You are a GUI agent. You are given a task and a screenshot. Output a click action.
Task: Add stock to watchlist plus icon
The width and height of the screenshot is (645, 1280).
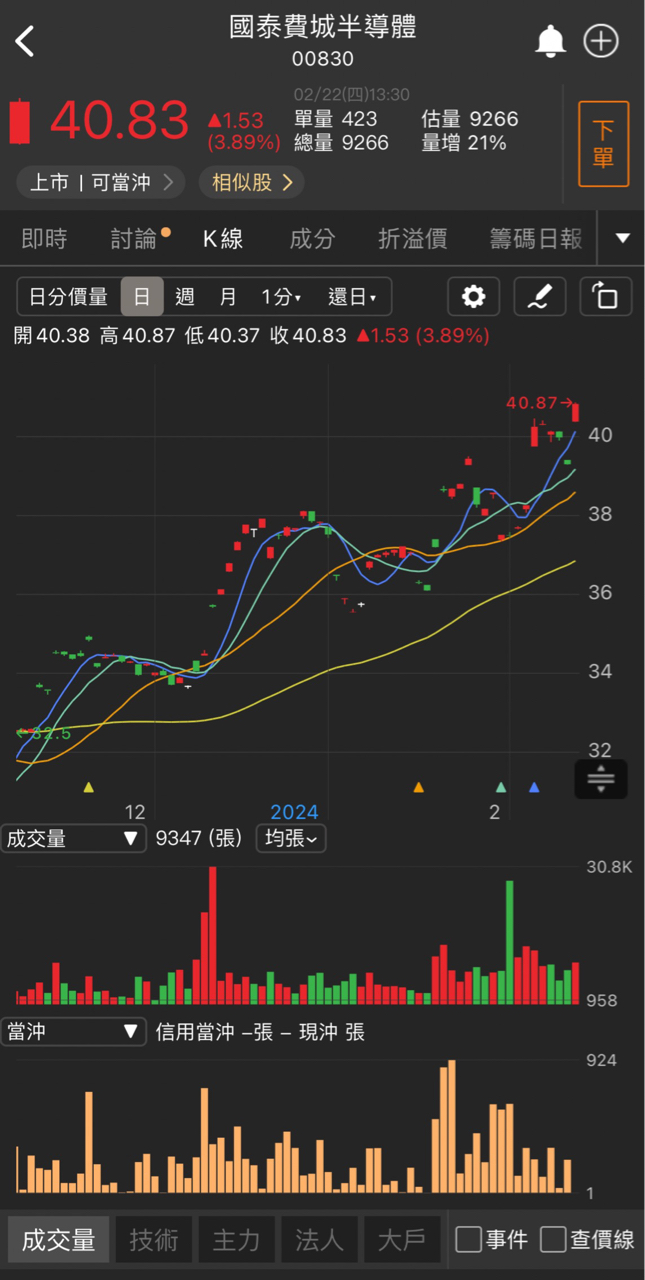[x=602, y=41]
